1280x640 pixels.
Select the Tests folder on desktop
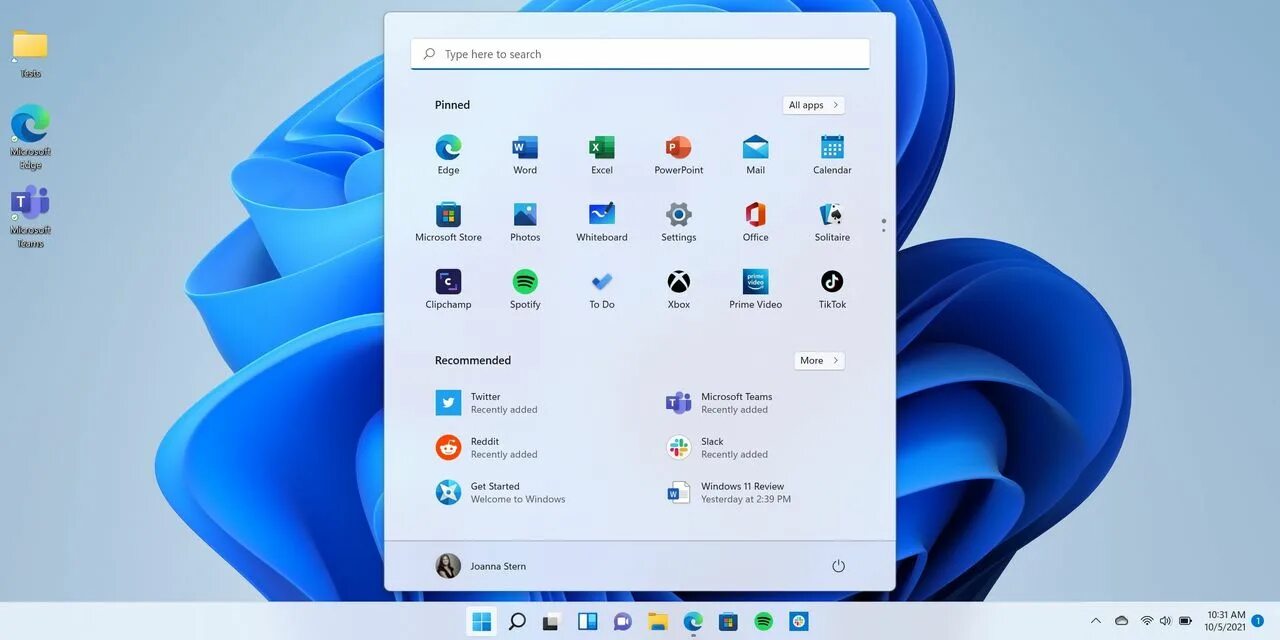point(30,54)
